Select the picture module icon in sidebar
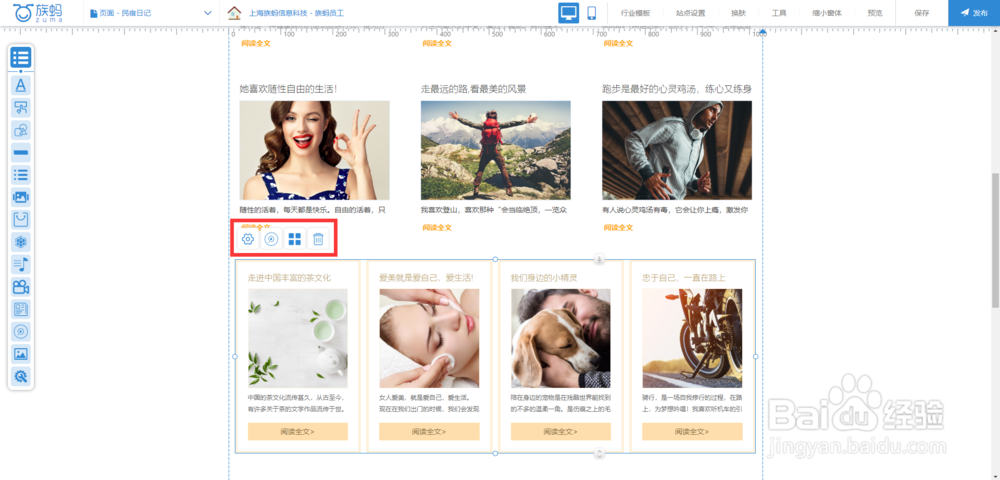 [21, 354]
